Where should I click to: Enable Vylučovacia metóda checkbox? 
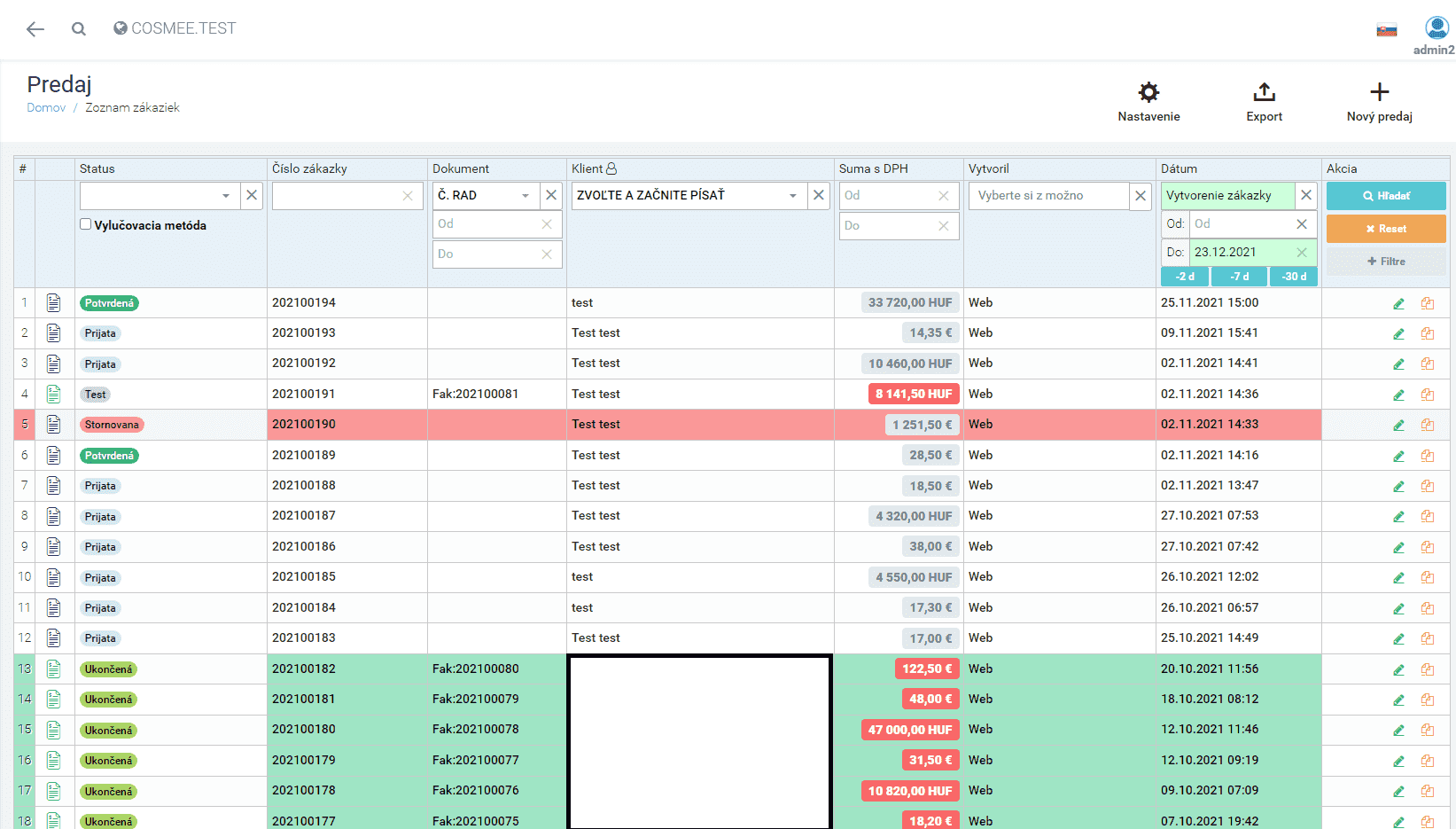pos(86,224)
